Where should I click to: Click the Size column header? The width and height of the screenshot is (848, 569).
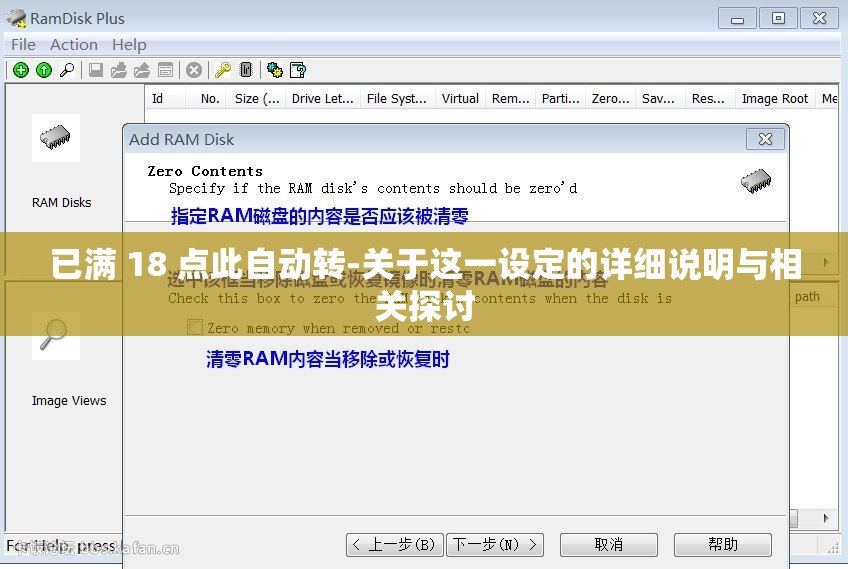coord(257,98)
